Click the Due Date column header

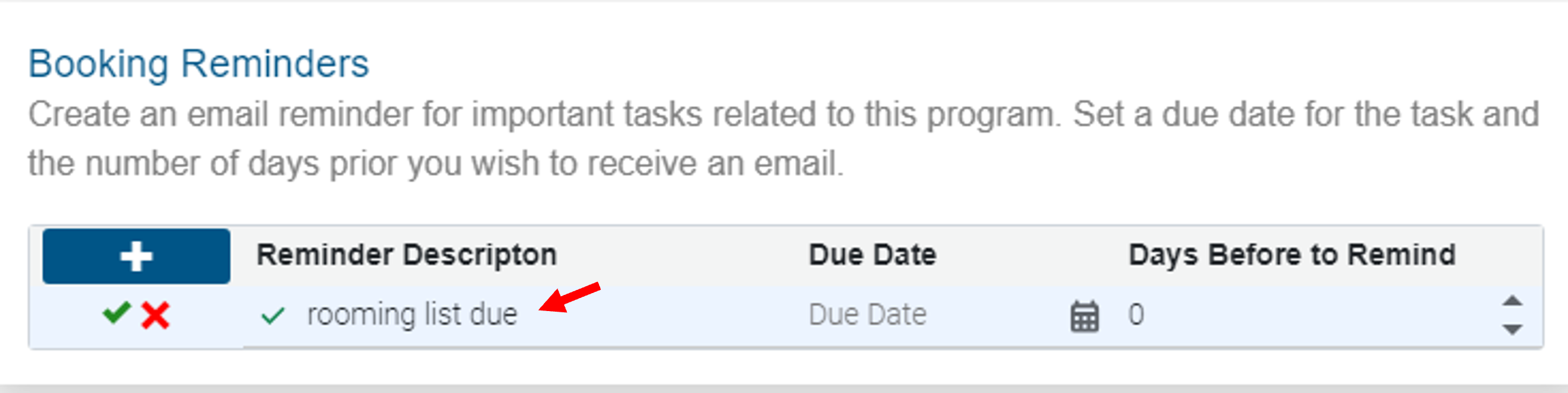pyautogui.click(x=873, y=253)
